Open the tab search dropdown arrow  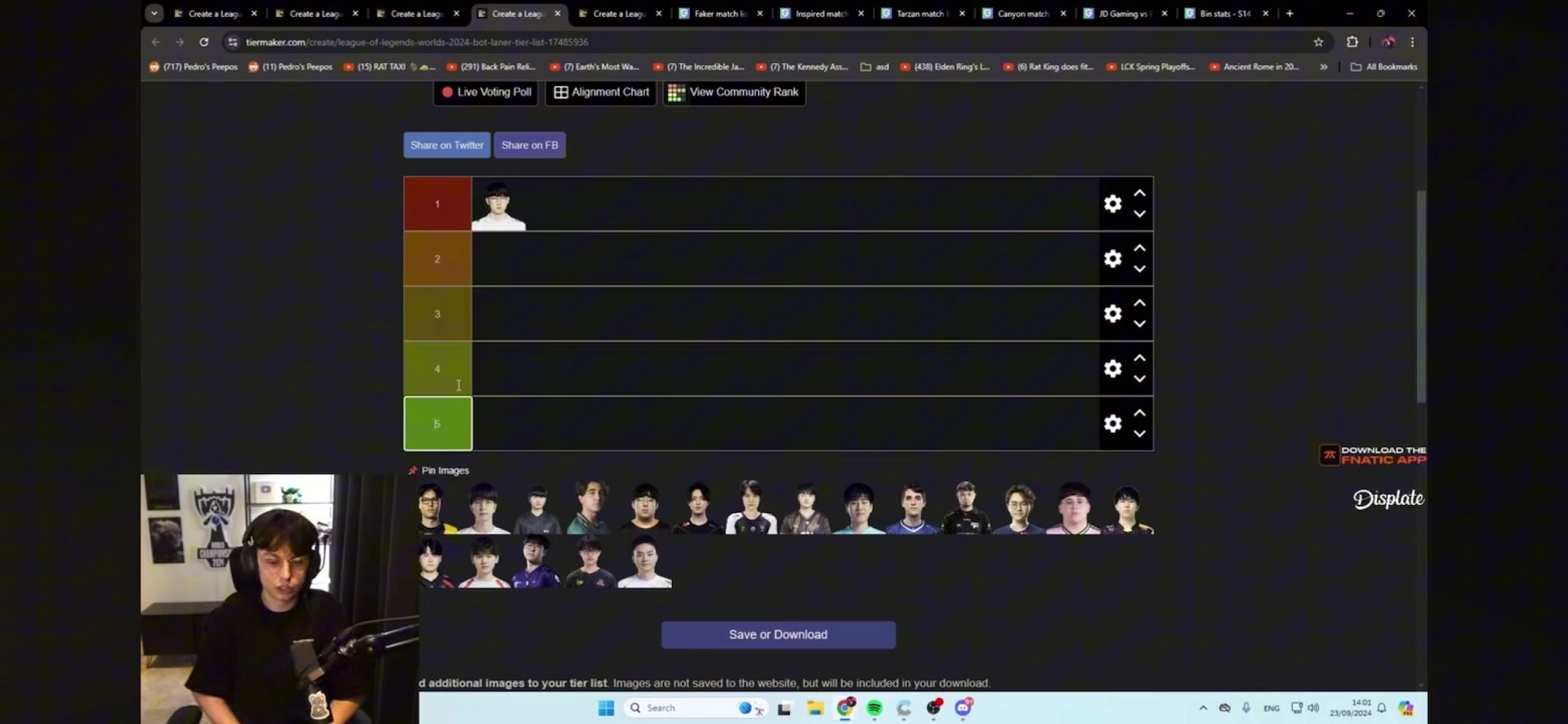pos(154,13)
